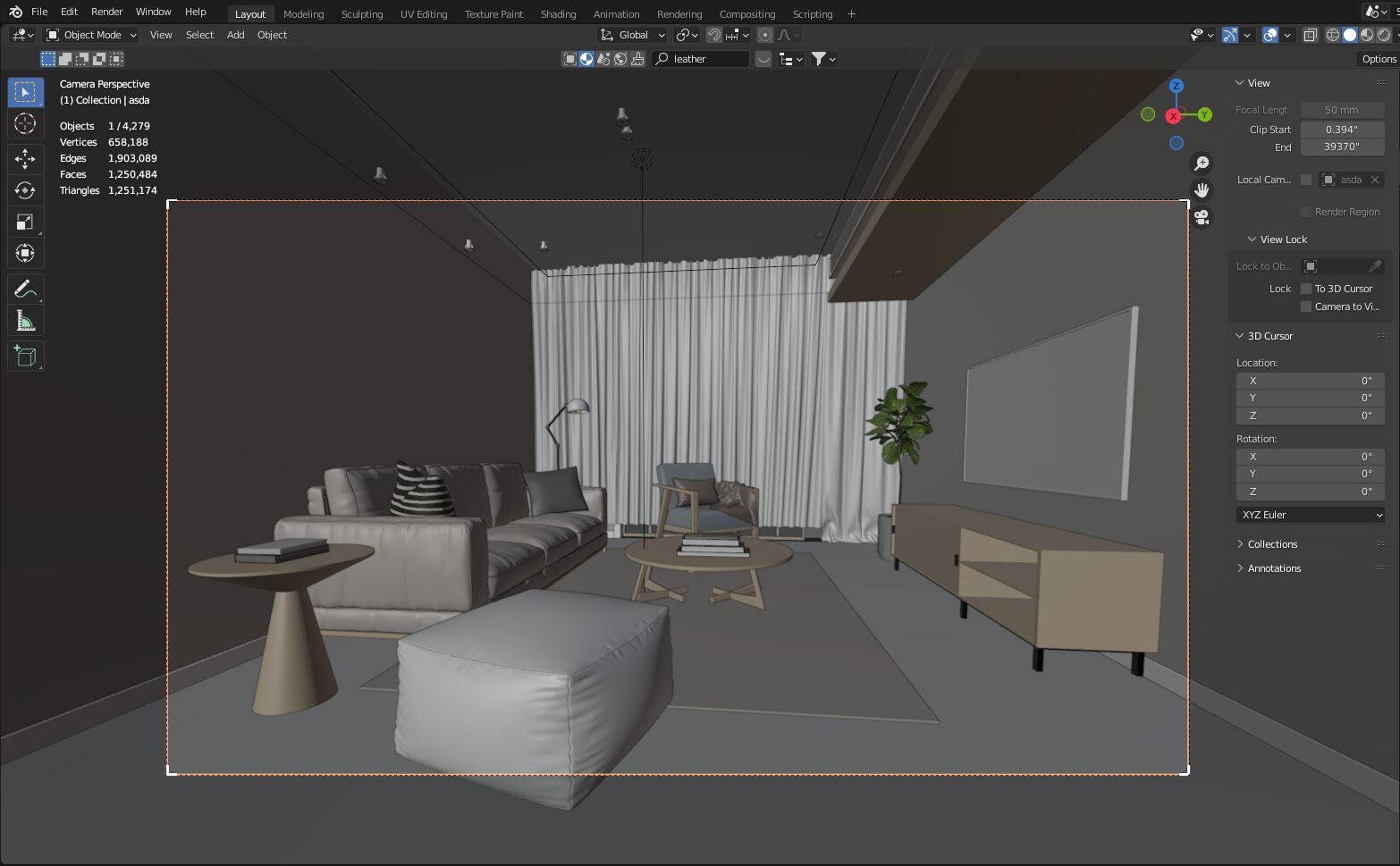Enable the To 3D Cursor lock checkbox
This screenshot has height=866, width=1400.
click(1307, 289)
